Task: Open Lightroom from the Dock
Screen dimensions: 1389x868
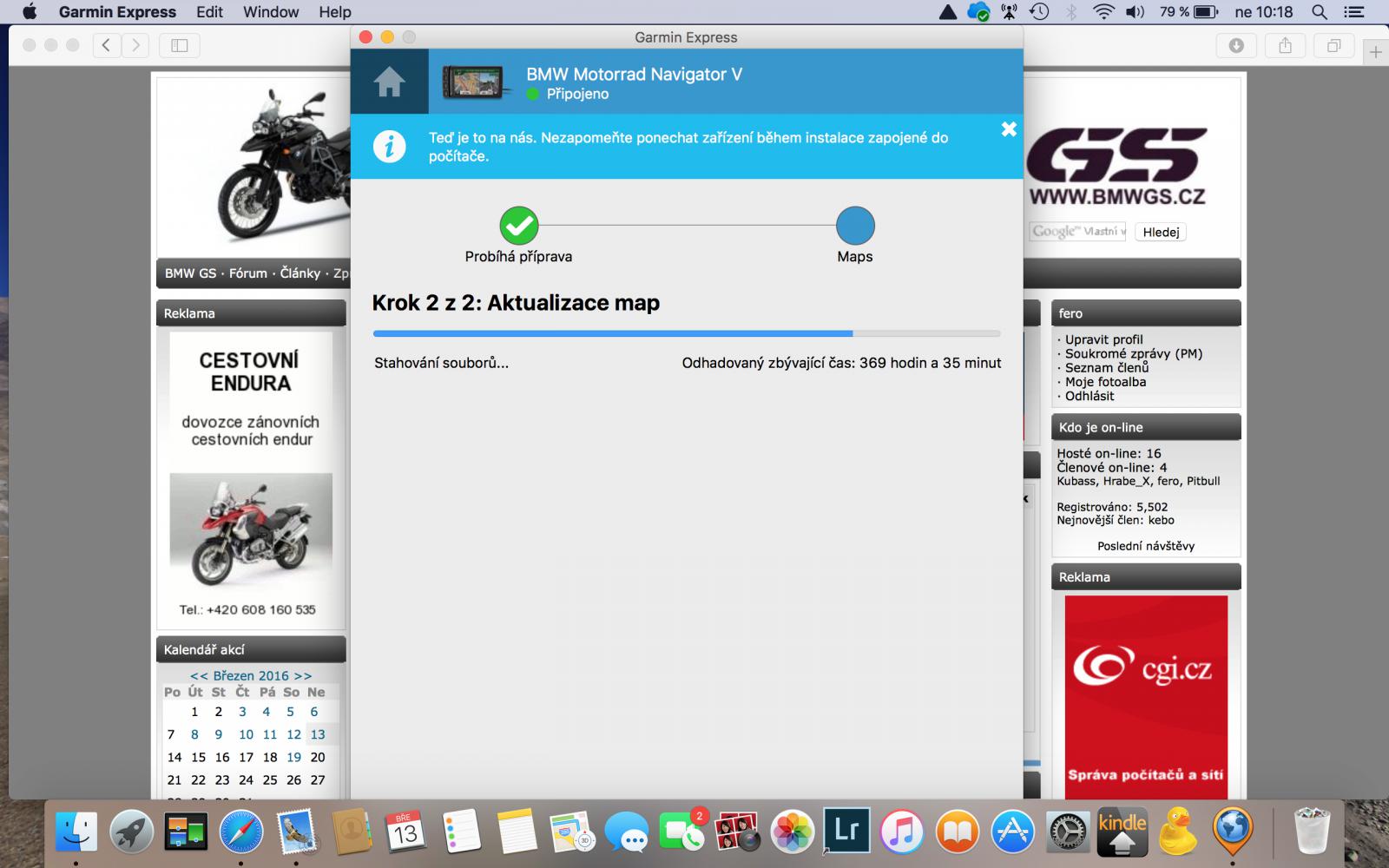Action: [x=846, y=831]
